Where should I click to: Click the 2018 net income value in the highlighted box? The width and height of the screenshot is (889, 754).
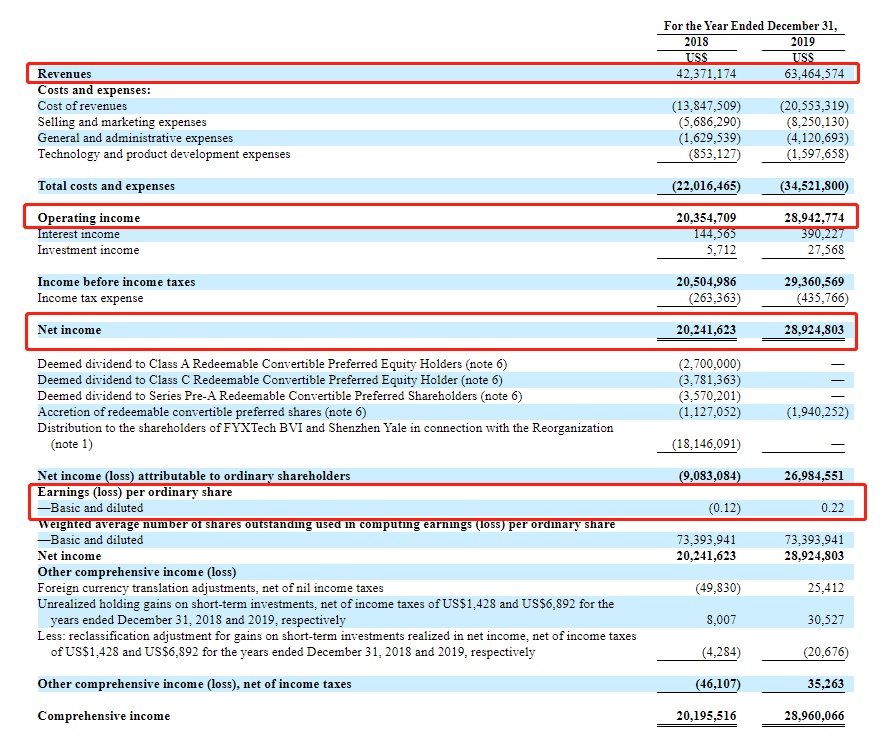point(708,330)
